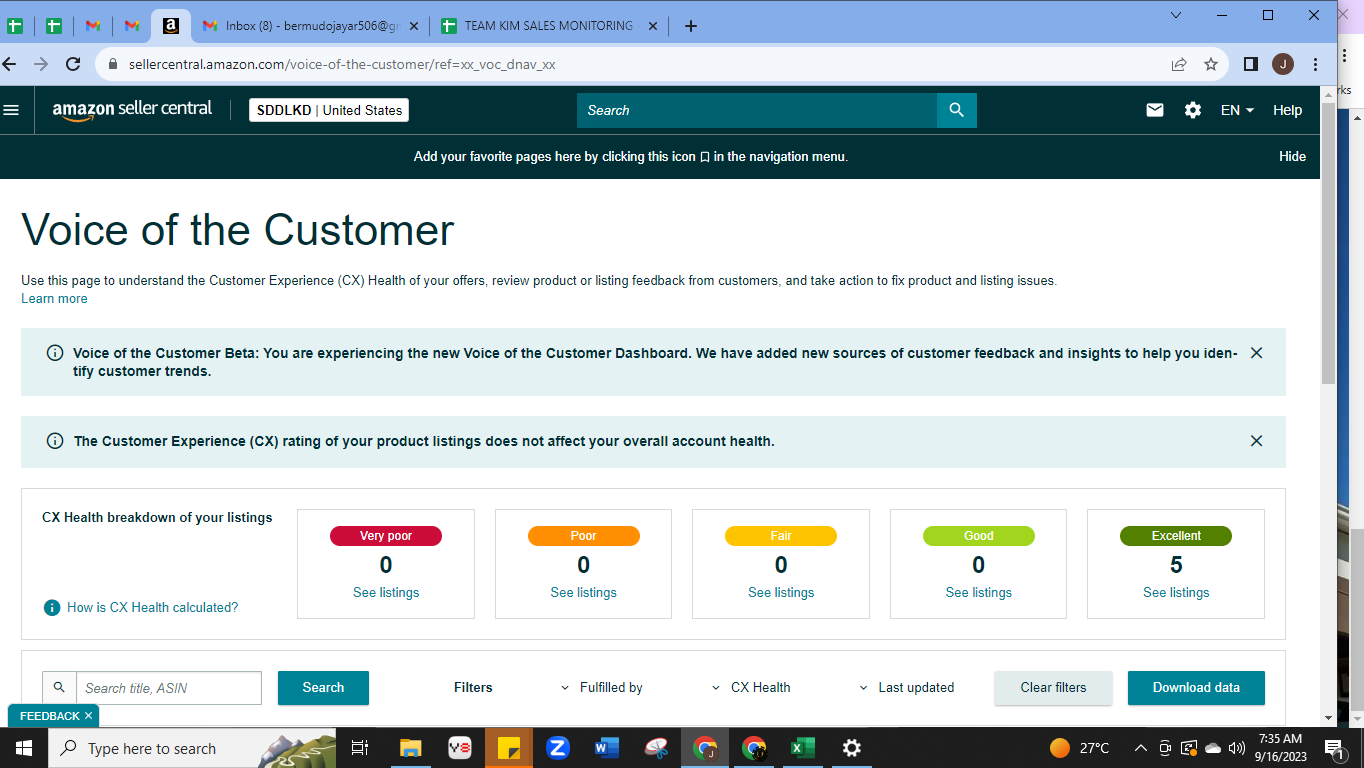Focus the Seller Central header Search field
Image resolution: width=1364 pixels, height=768 pixels.
pyautogui.click(x=757, y=110)
